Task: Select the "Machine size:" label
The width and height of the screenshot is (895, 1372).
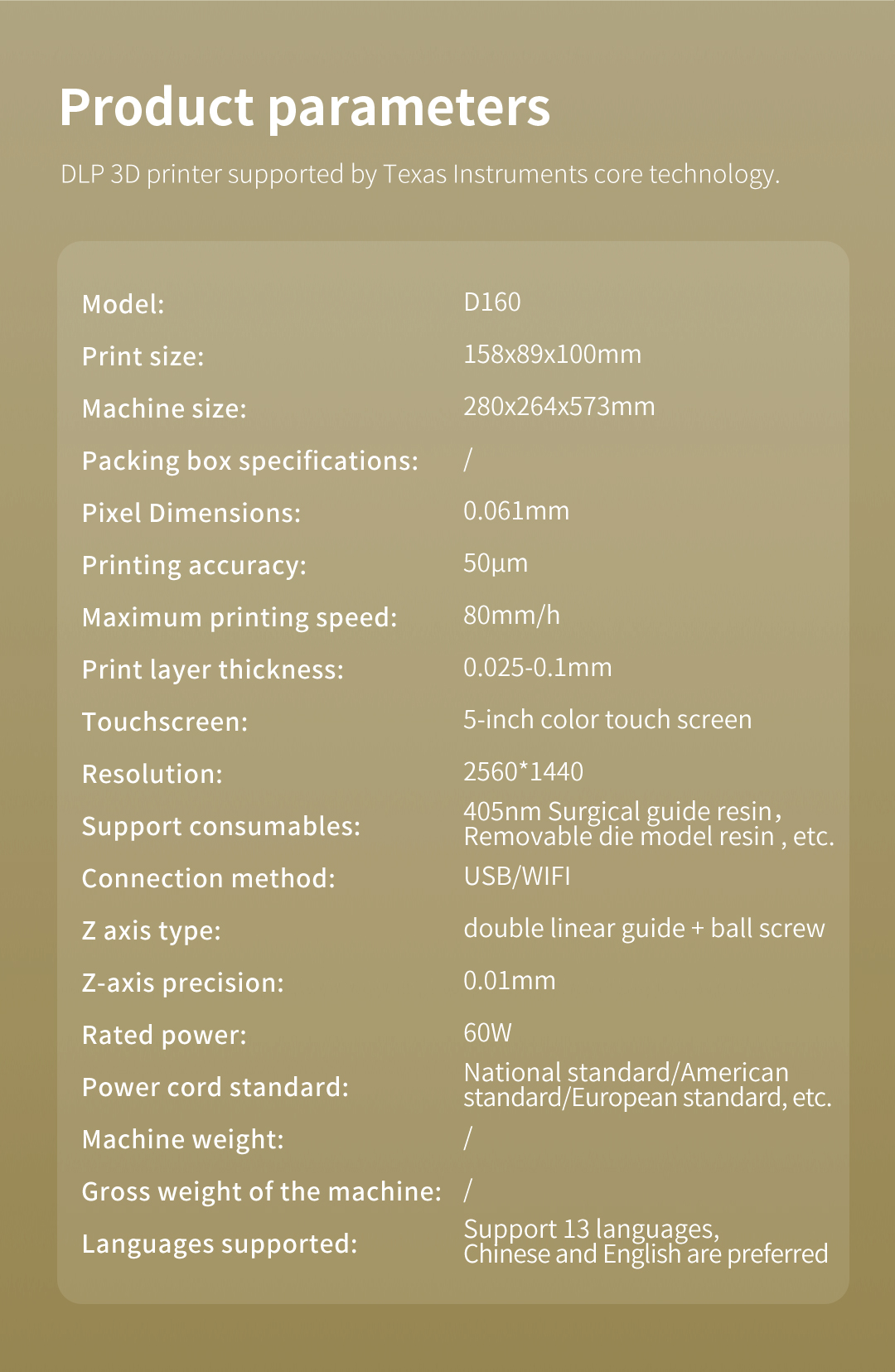Action: [164, 408]
